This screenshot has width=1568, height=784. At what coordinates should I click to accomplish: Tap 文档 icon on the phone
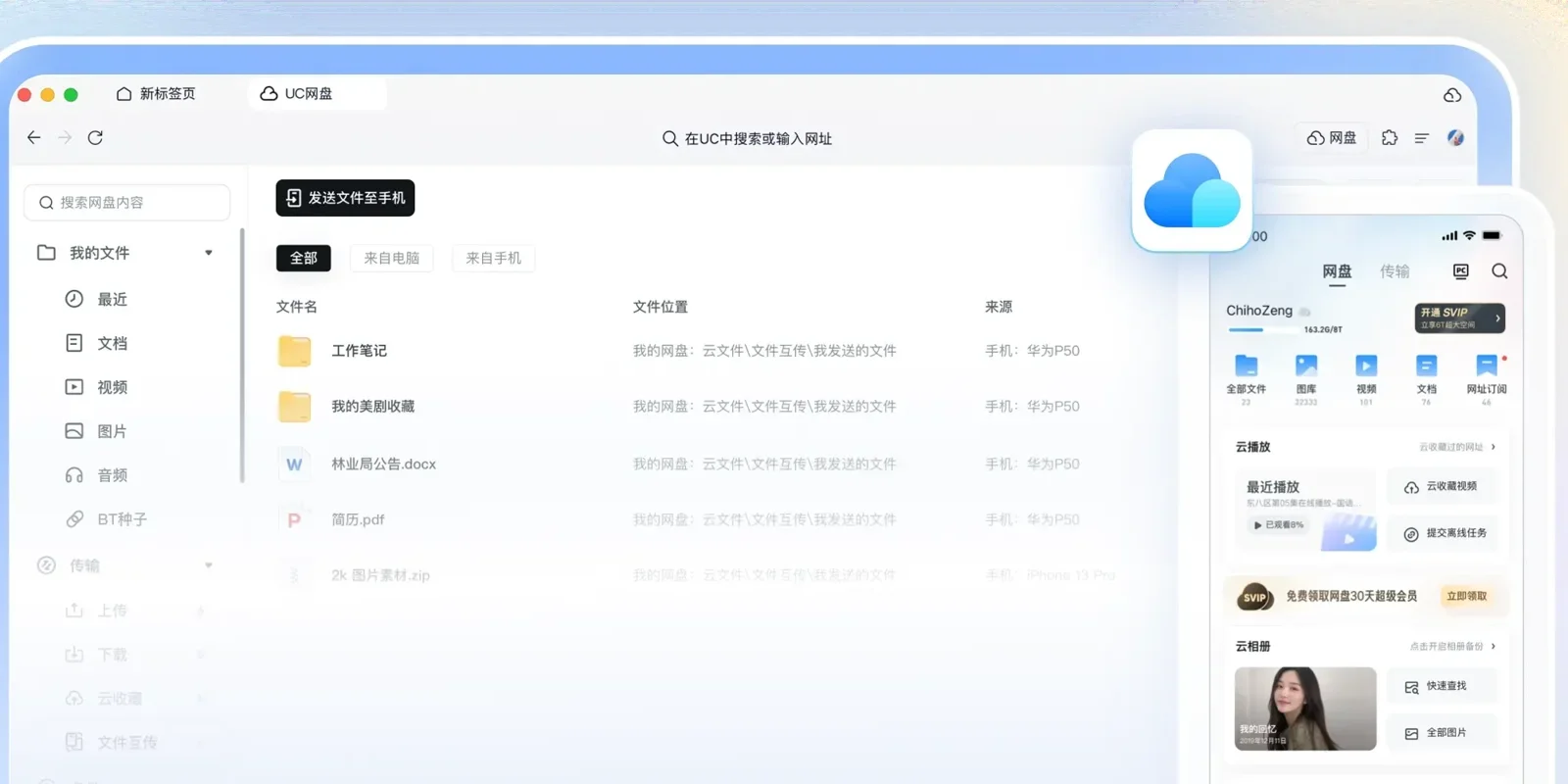point(1427,367)
